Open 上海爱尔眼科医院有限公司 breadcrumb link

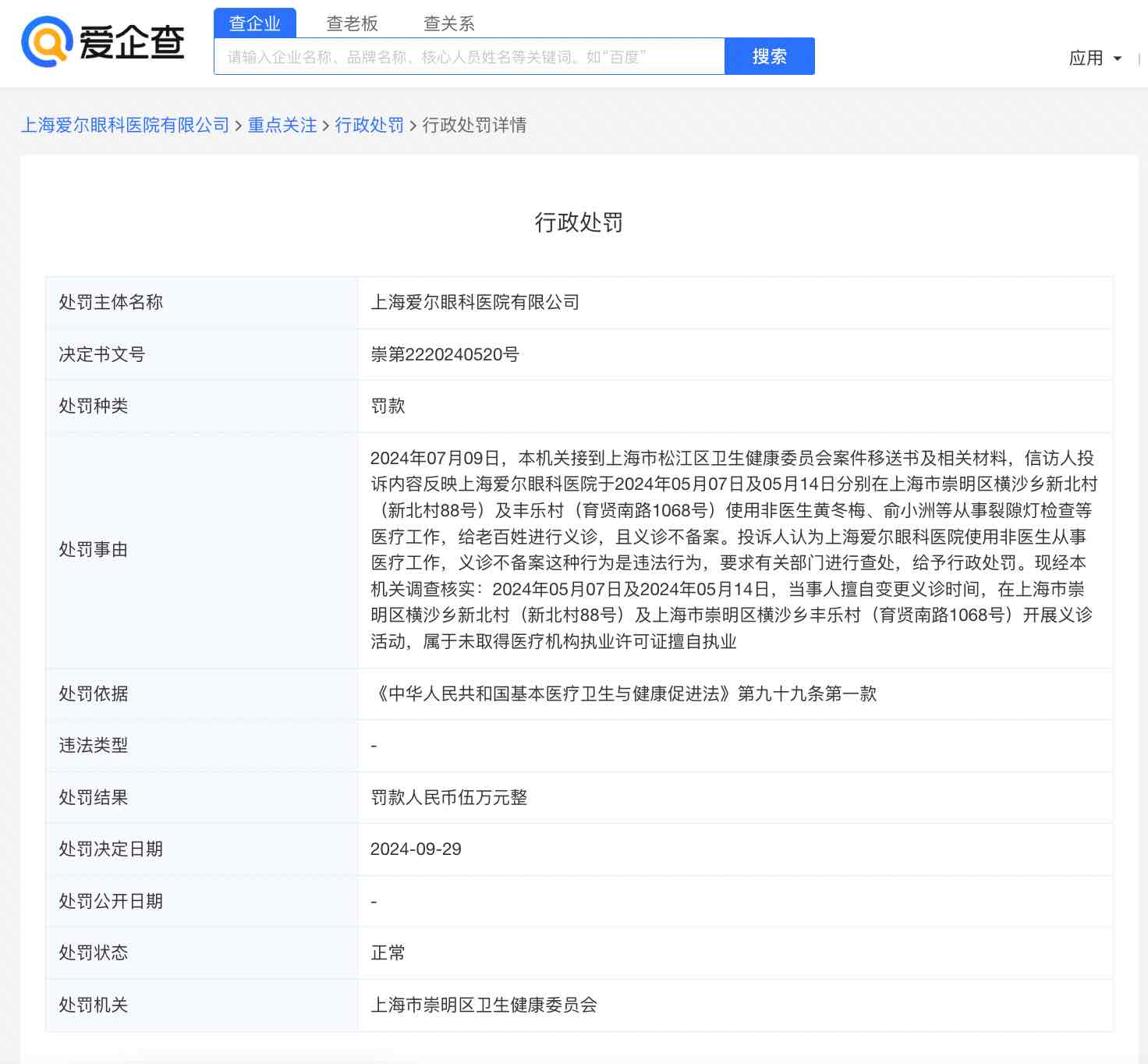pos(125,125)
